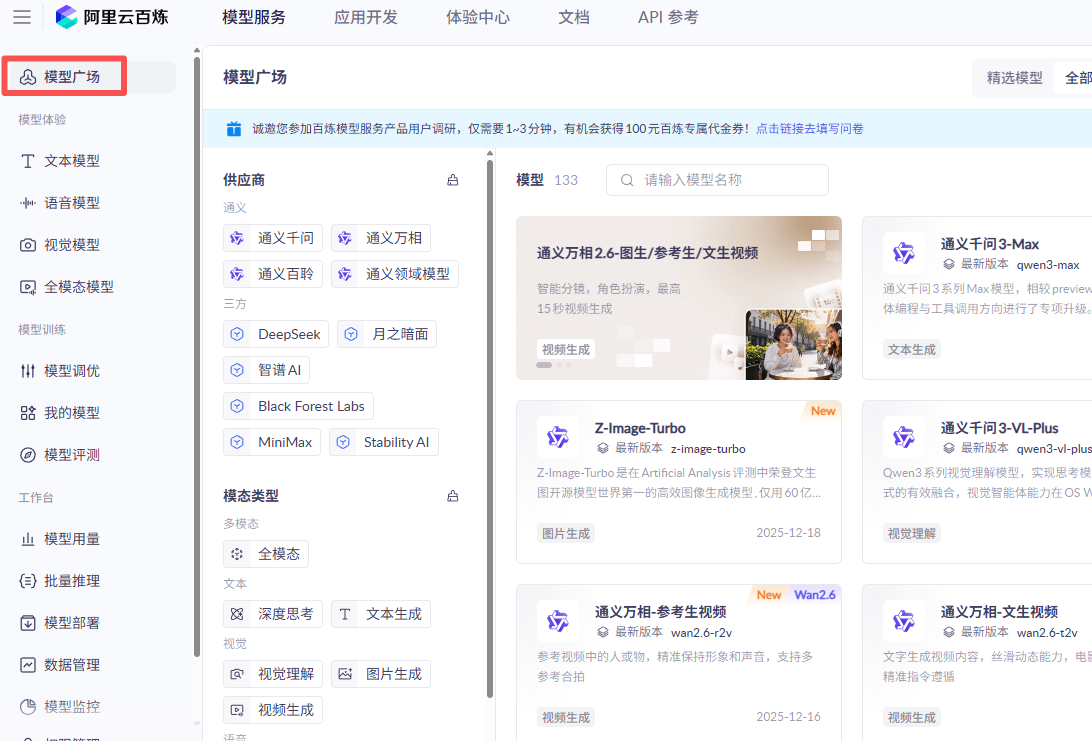Open the 通义万相2.6 banner card
The height and width of the screenshot is (741, 1092).
tap(679, 298)
